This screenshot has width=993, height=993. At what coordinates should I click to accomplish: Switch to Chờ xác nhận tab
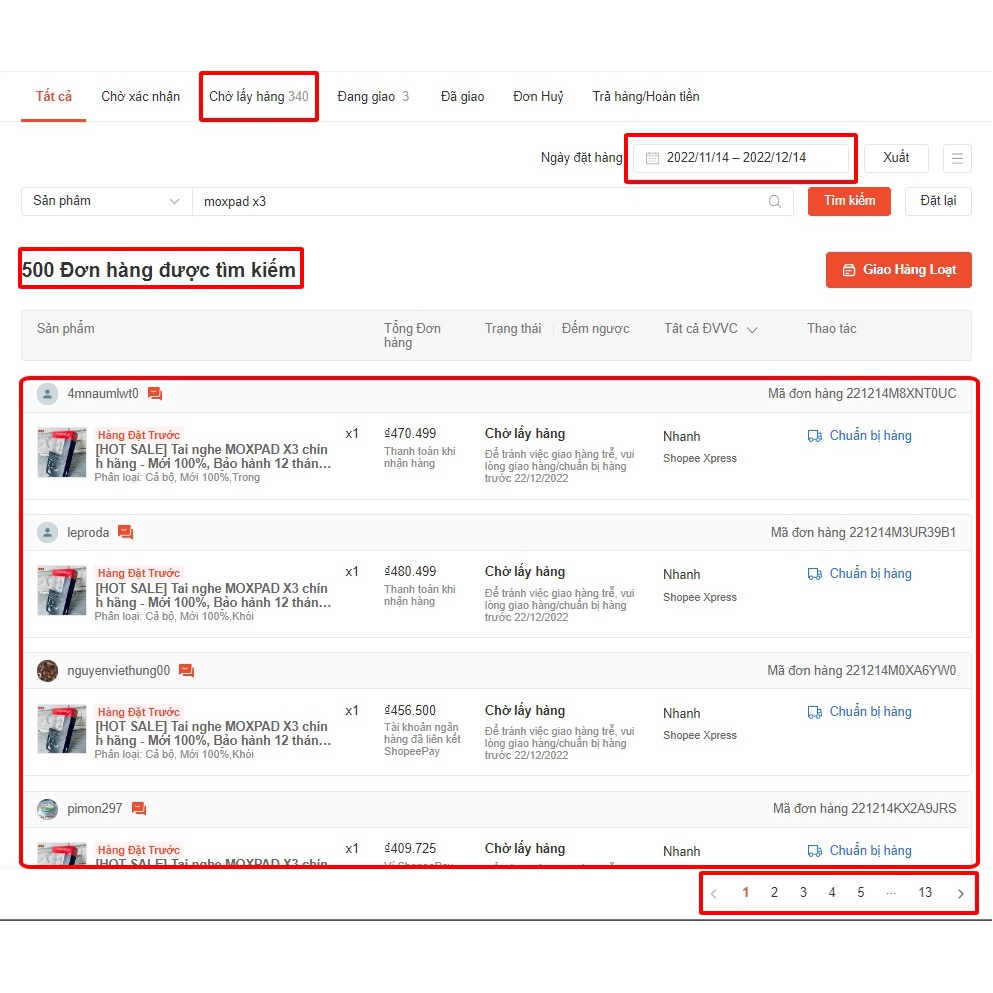click(x=141, y=96)
